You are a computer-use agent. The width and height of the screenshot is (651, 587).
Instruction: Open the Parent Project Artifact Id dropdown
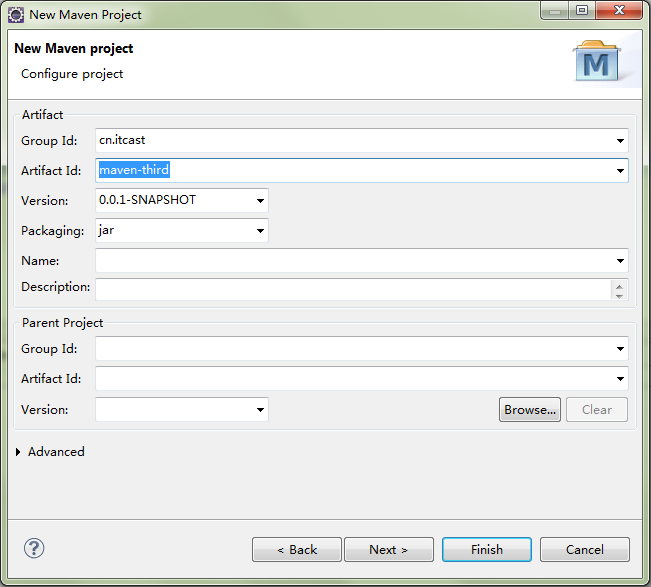(x=621, y=380)
